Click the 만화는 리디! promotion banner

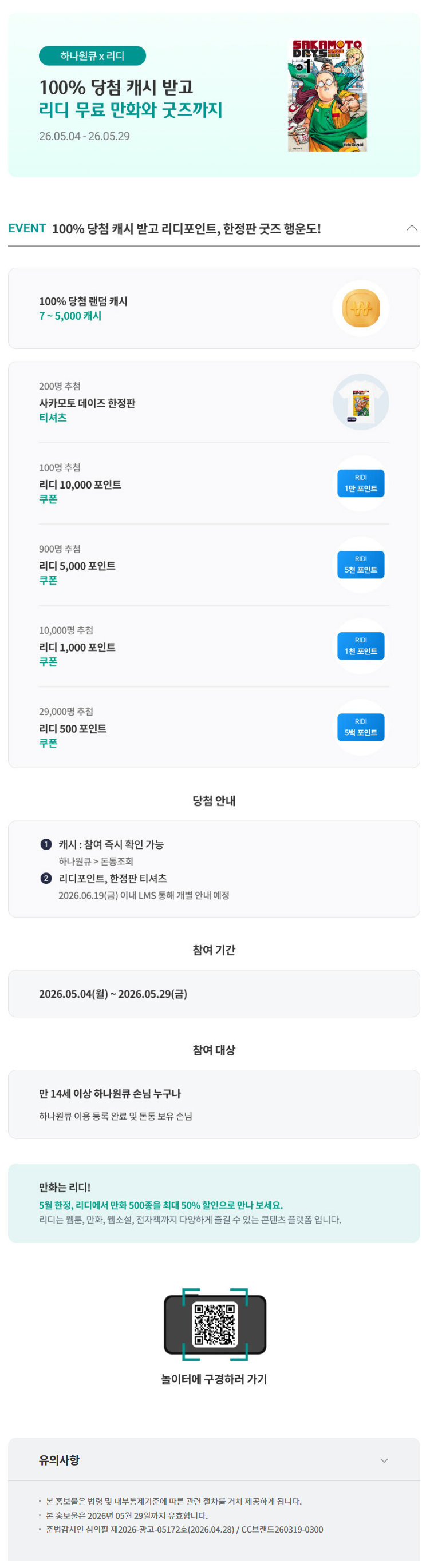[214, 1203]
